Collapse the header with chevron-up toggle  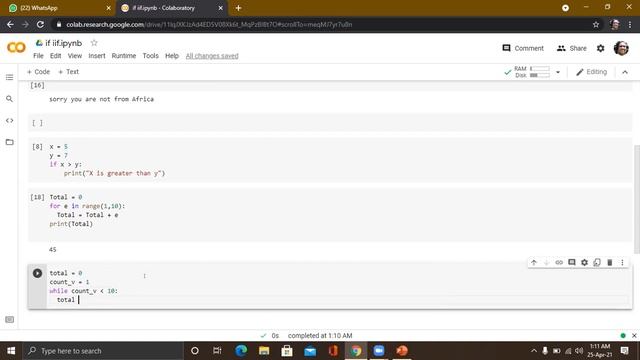[x=625, y=72]
